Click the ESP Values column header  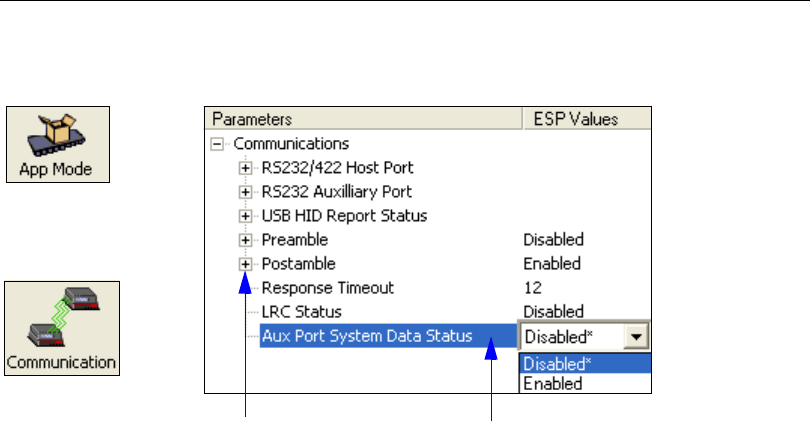click(x=572, y=119)
